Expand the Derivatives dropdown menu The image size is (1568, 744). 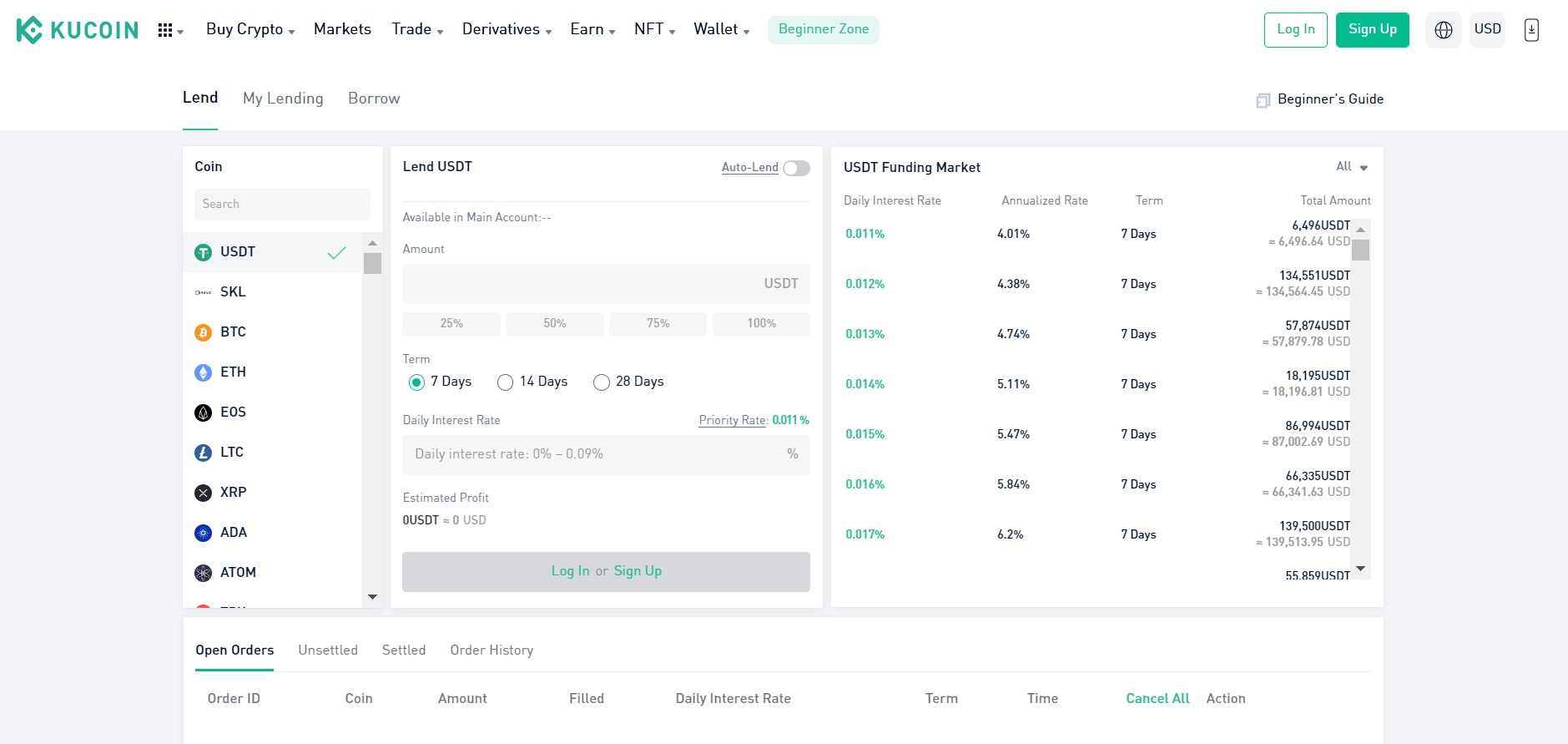pyautogui.click(x=507, y=29)
